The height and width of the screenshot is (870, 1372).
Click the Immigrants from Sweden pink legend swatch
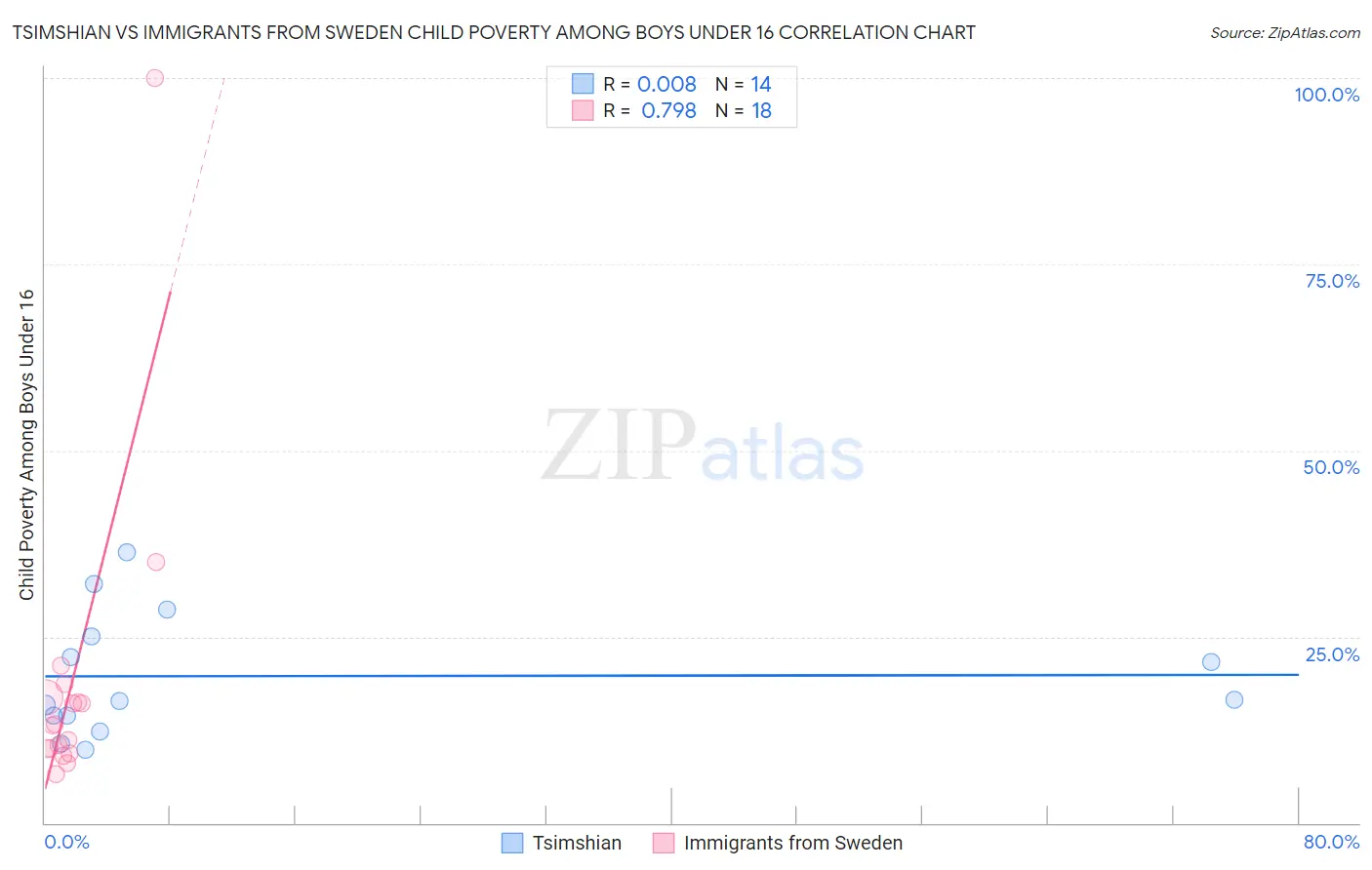pos(664,843)
